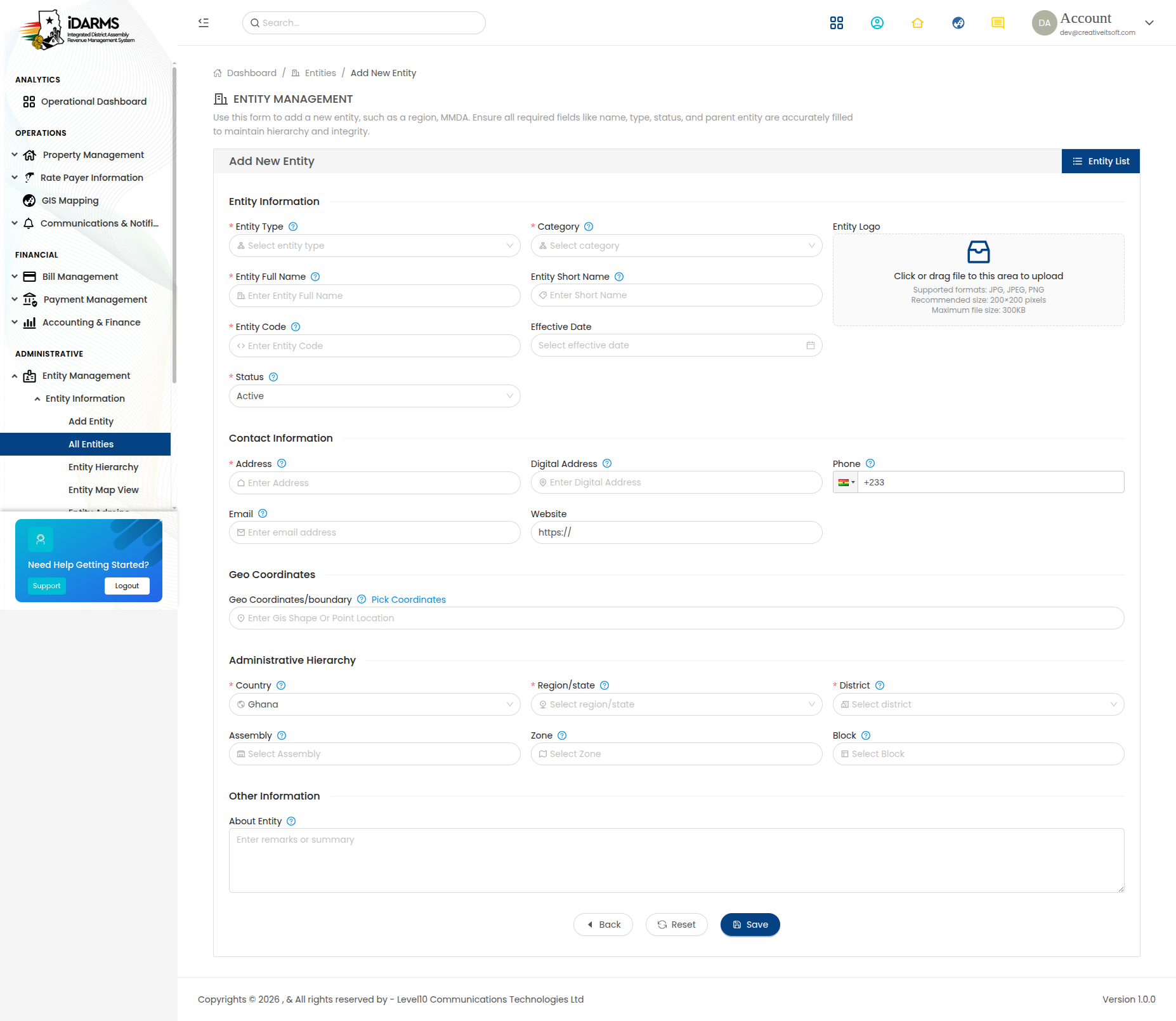The height and width of the screenshot is (1021, 1176).
Task: Open the Select region/state dropdown
Action: [677, 704]
